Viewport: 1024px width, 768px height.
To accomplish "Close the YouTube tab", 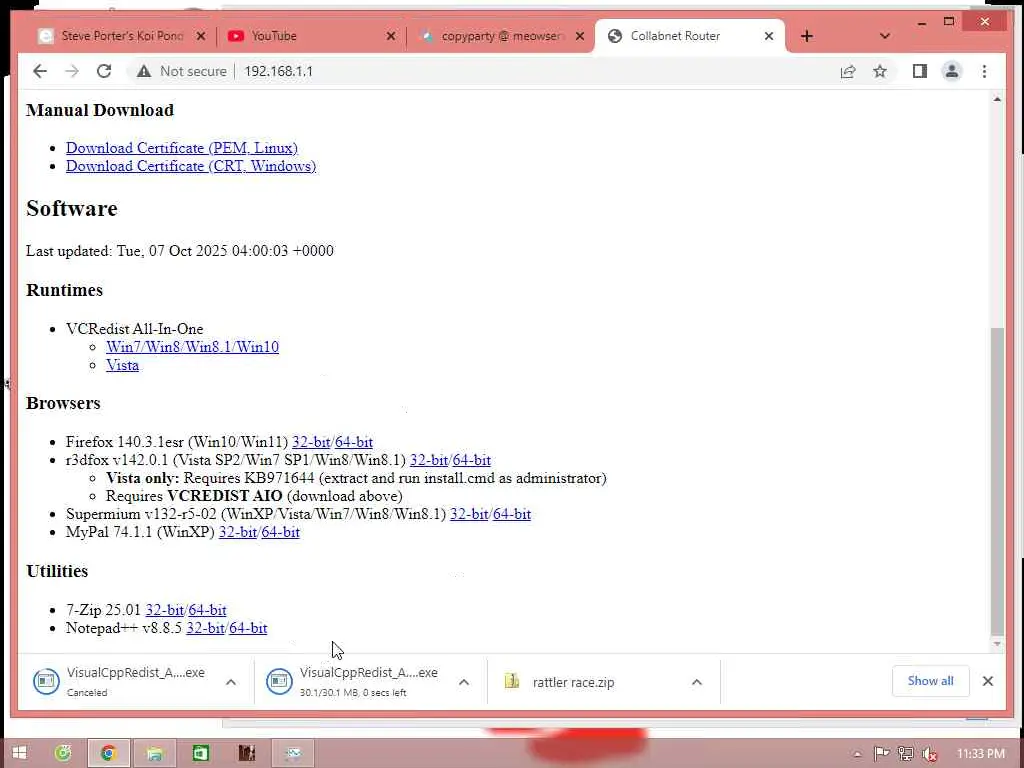I will 391,36.
